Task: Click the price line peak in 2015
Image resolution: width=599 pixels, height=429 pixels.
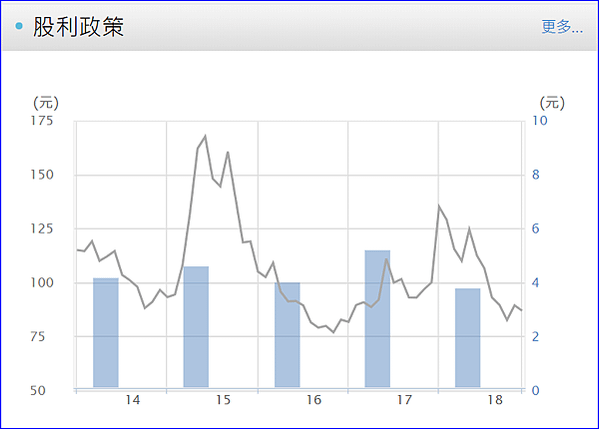Action: tap(206, 136)
